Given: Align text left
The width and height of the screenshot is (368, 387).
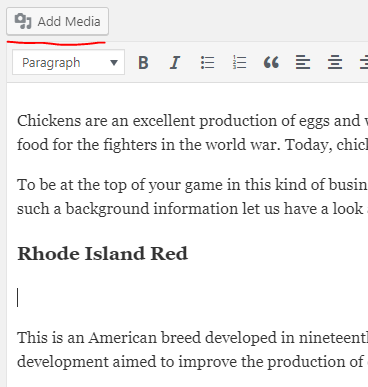Looking at the screenshot, I should (x=303, y=62).
